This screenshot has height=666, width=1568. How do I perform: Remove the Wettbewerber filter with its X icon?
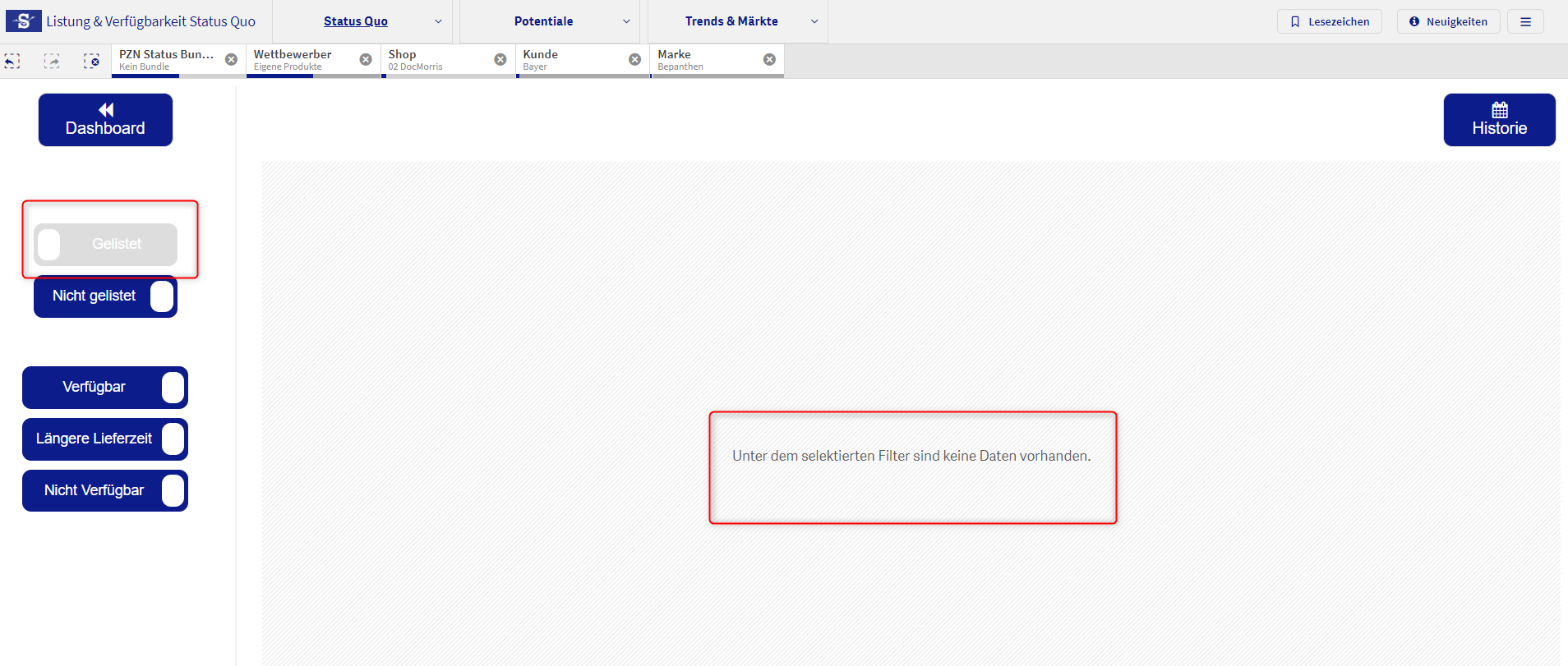[366, 60]
